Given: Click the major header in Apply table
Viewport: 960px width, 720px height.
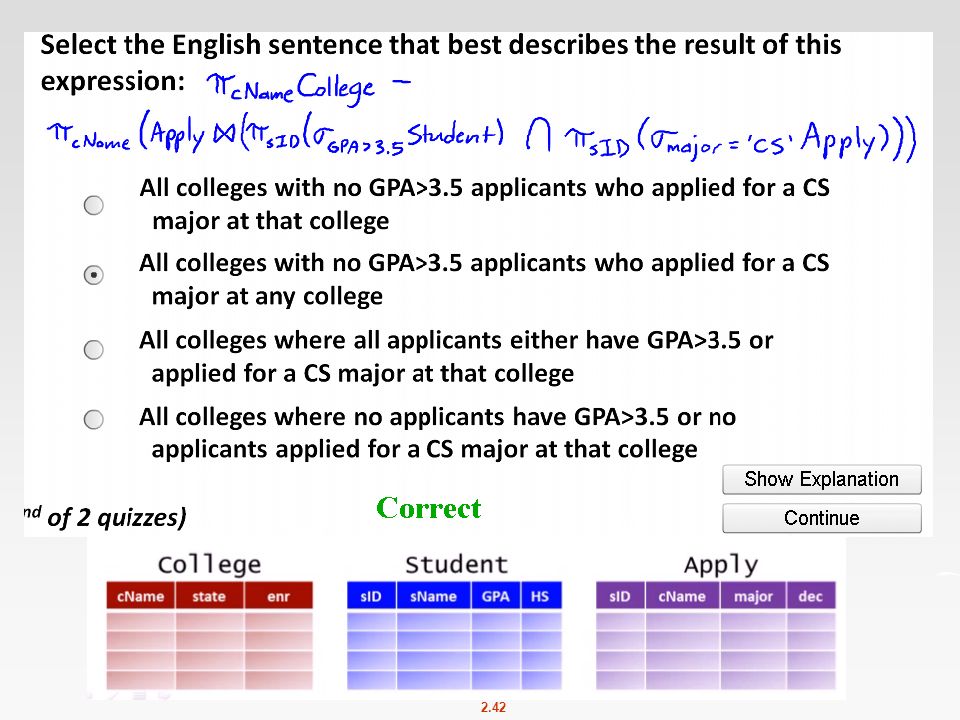Looking at the screenshot, I should pos(753,596).
